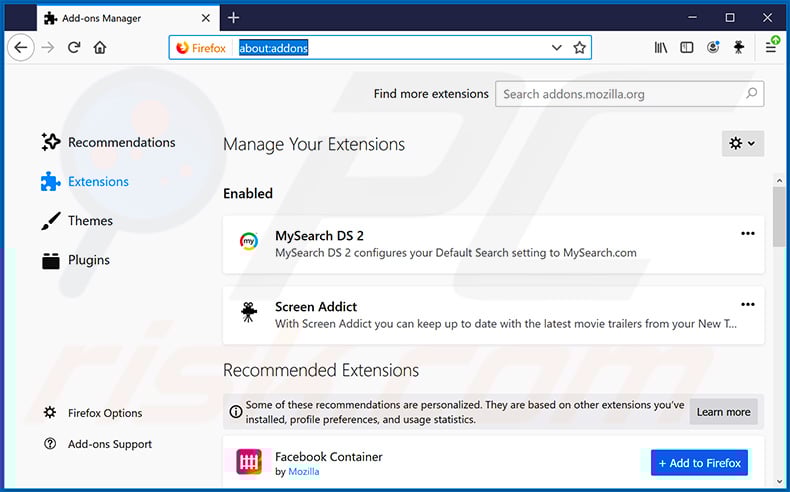Click the recommendations info circle icon
This screenshot has width=790, height=492.
tap(235, 412)
